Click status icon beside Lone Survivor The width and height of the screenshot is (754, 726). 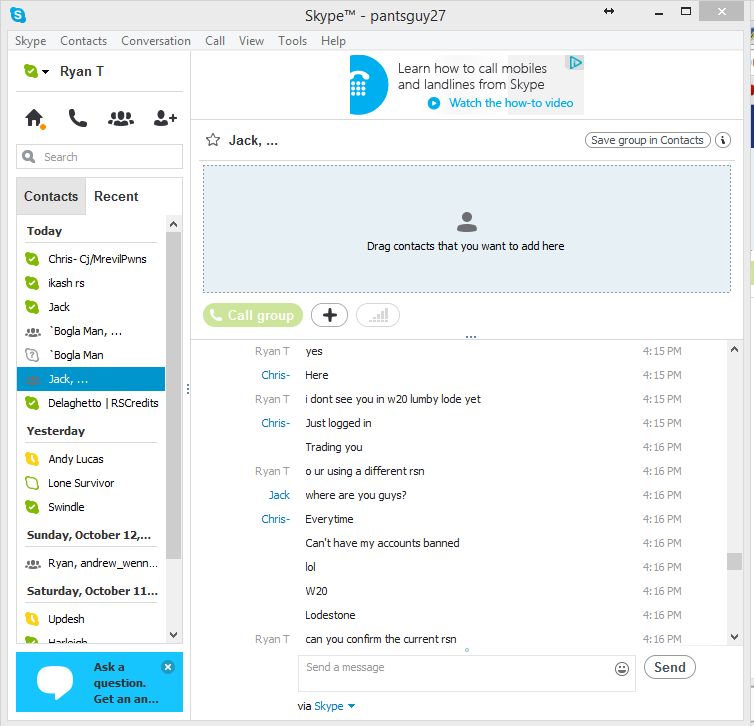(x=32, y=483)
